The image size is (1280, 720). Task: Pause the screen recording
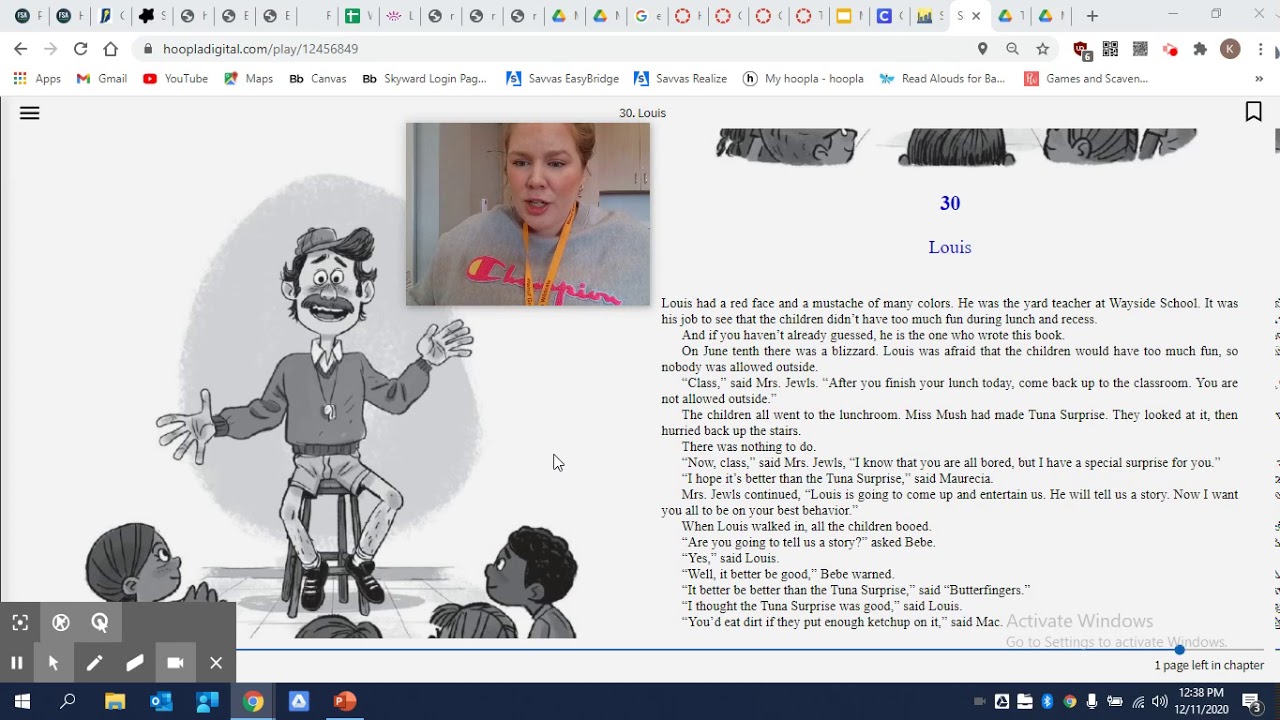click(x=17, y=662)
